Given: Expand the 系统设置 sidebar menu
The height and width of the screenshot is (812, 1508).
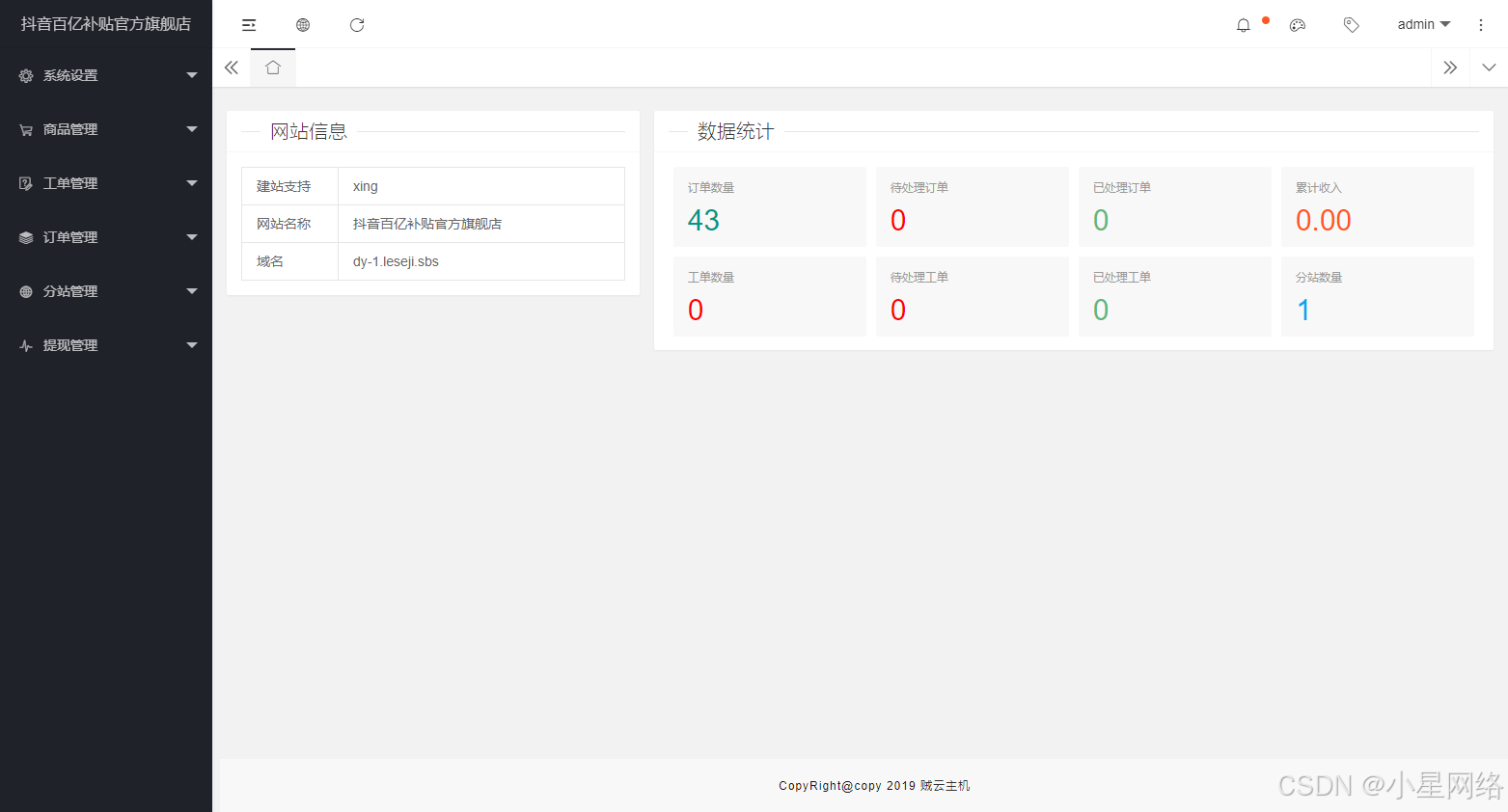Looking at the screenshot, I should click(x=106, y=75).
